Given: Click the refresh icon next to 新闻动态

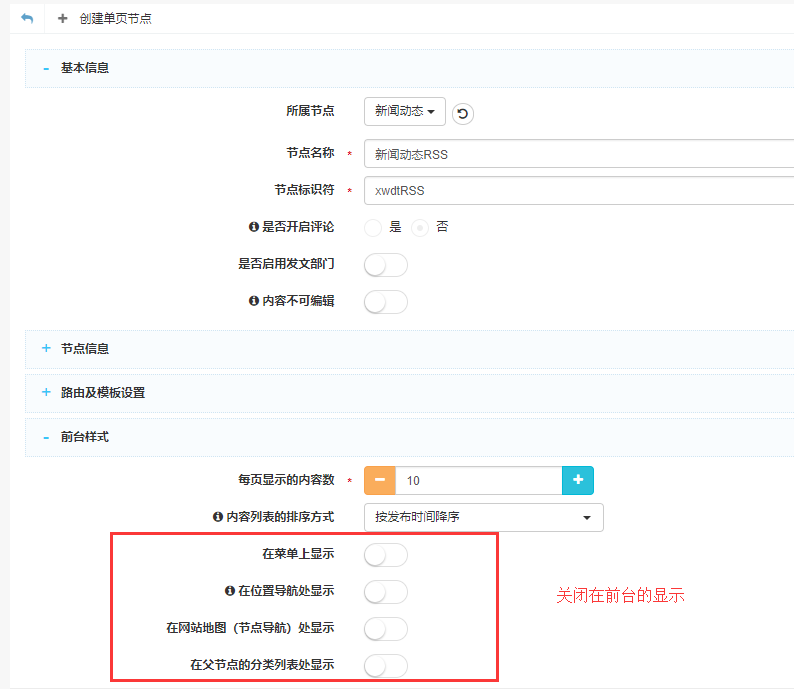Looking at the screenshot, I should 462,113.
